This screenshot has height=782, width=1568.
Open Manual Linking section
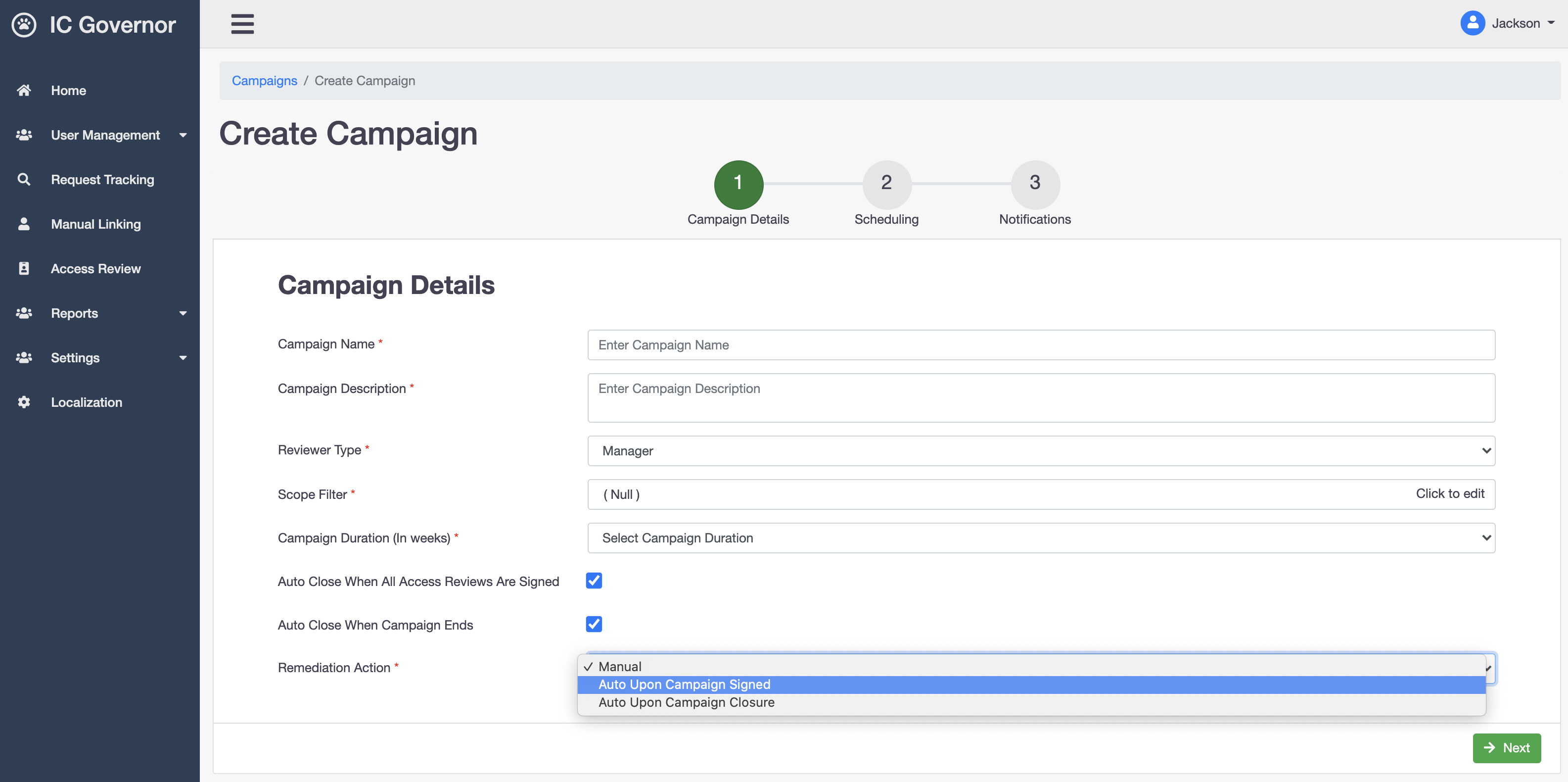(96, 223)
